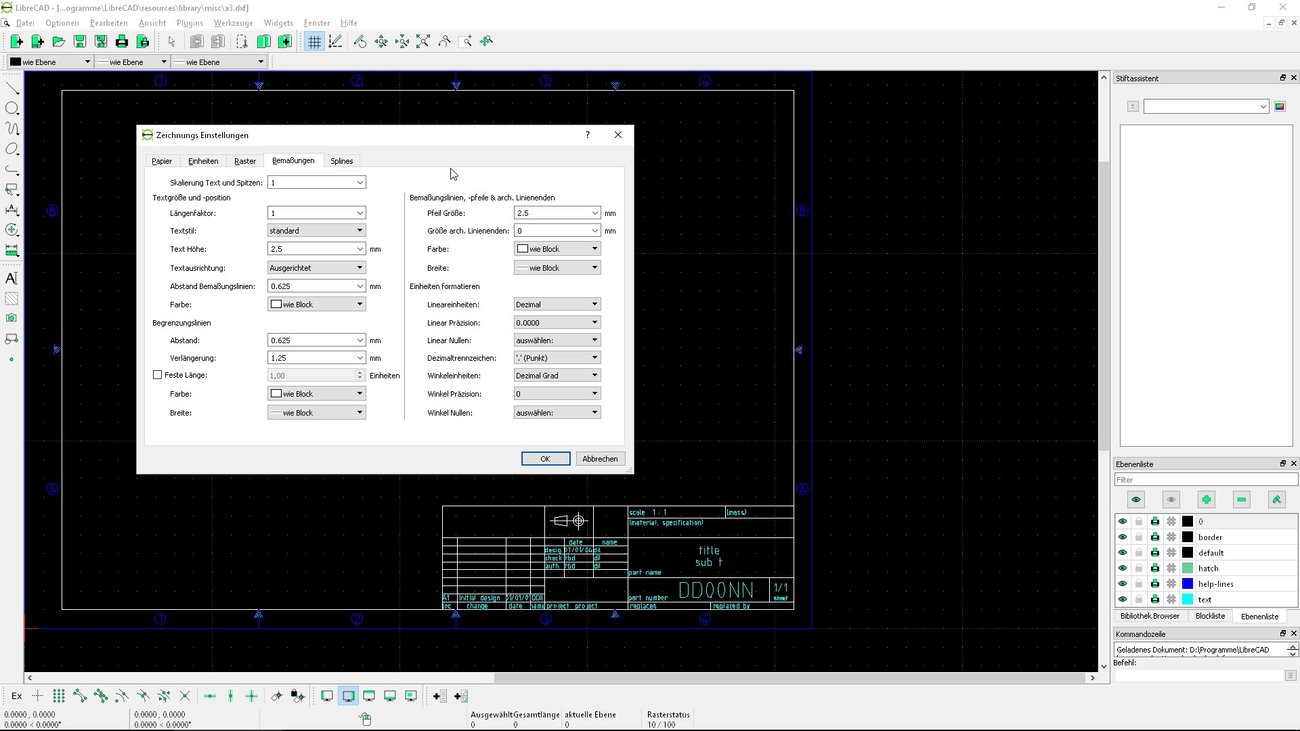Open the Textstil dropdown showing standard
This screenshot has width=1300, height=731.
pos(316,230)
